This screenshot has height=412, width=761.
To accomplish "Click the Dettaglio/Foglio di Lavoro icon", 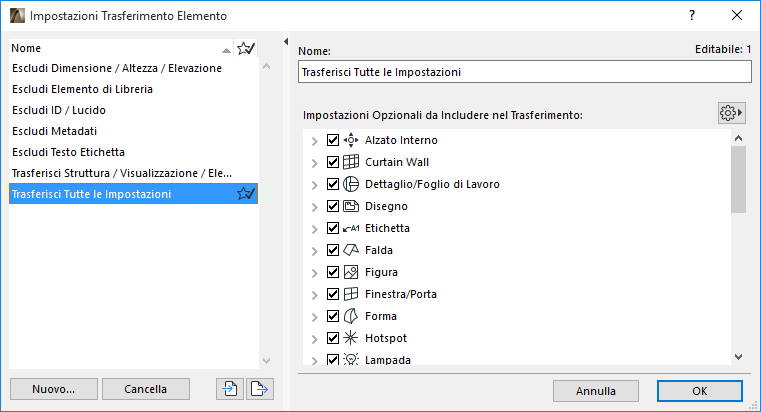I will 351,184.
